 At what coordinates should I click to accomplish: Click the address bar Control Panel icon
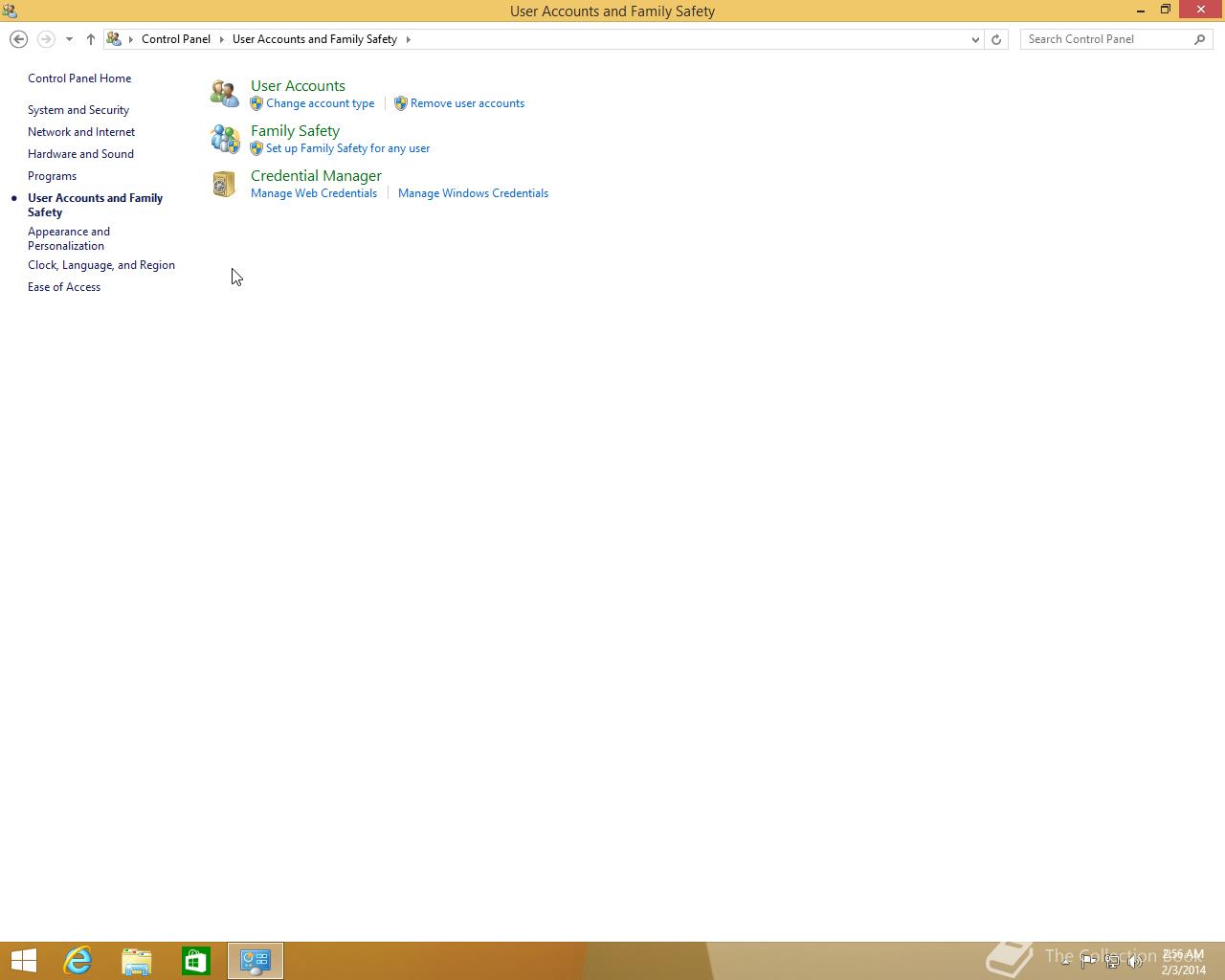pos(114,39)
